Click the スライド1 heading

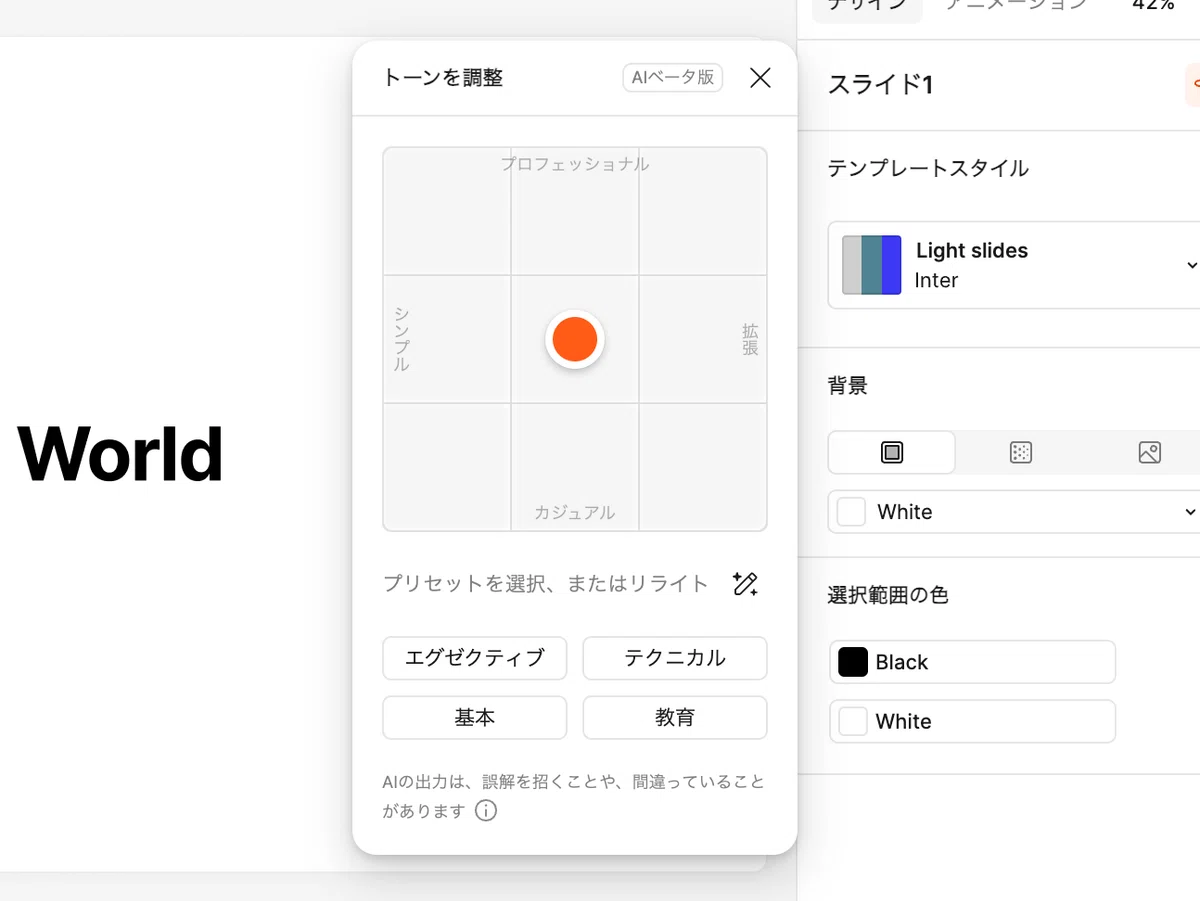(x=880, y=85)
